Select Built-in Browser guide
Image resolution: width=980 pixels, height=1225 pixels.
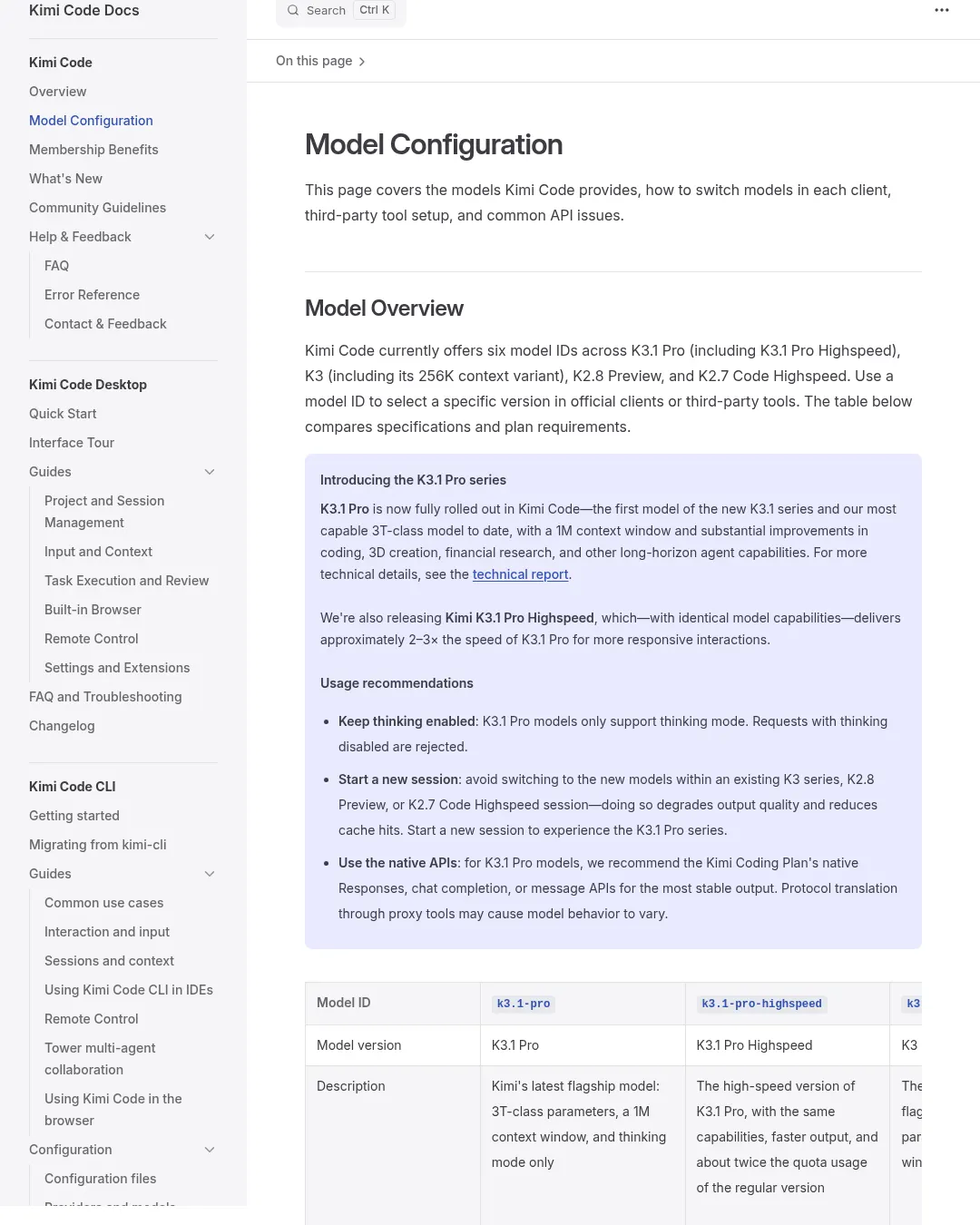[x=93, y=610]
